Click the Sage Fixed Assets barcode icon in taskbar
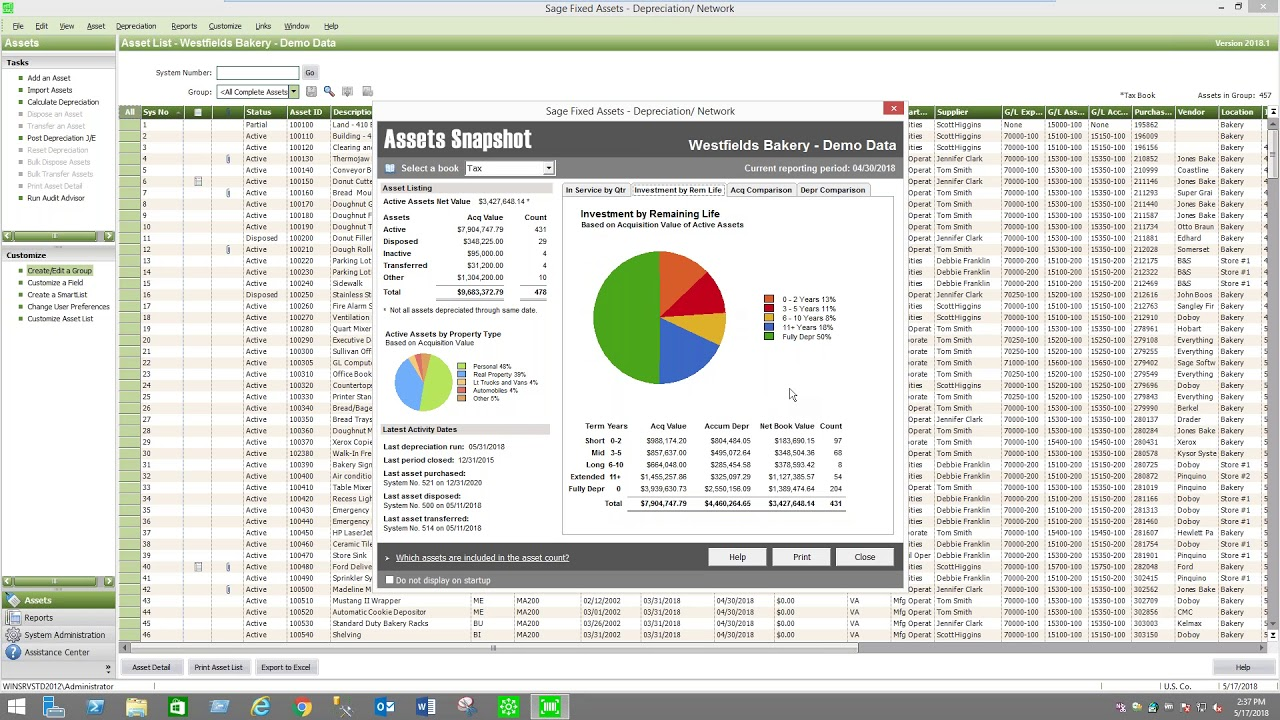Viewport: 1280px width, 720px height. tap(549, 706)
